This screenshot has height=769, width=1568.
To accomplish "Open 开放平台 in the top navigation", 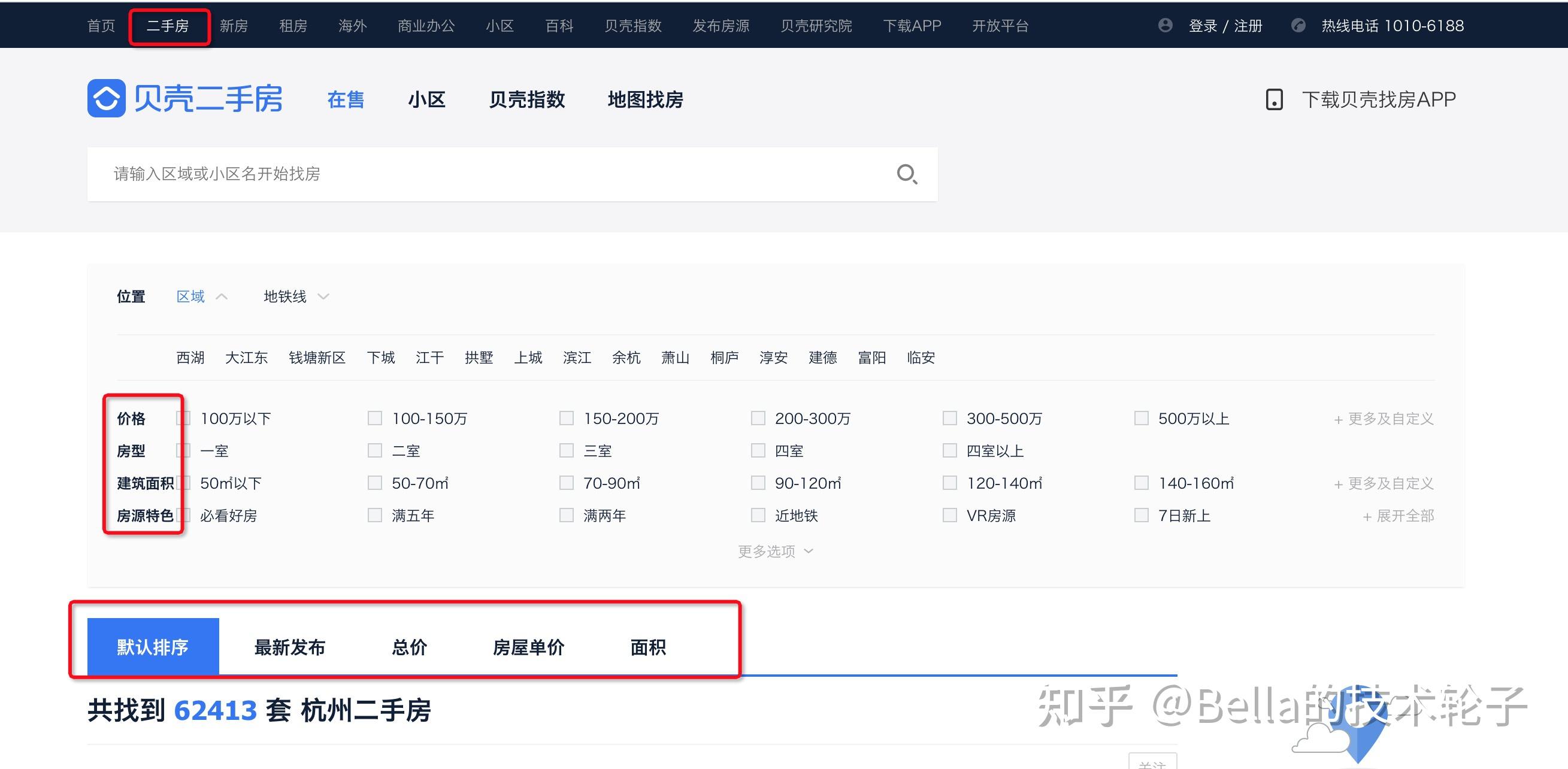I will [x=1000, y=26].
